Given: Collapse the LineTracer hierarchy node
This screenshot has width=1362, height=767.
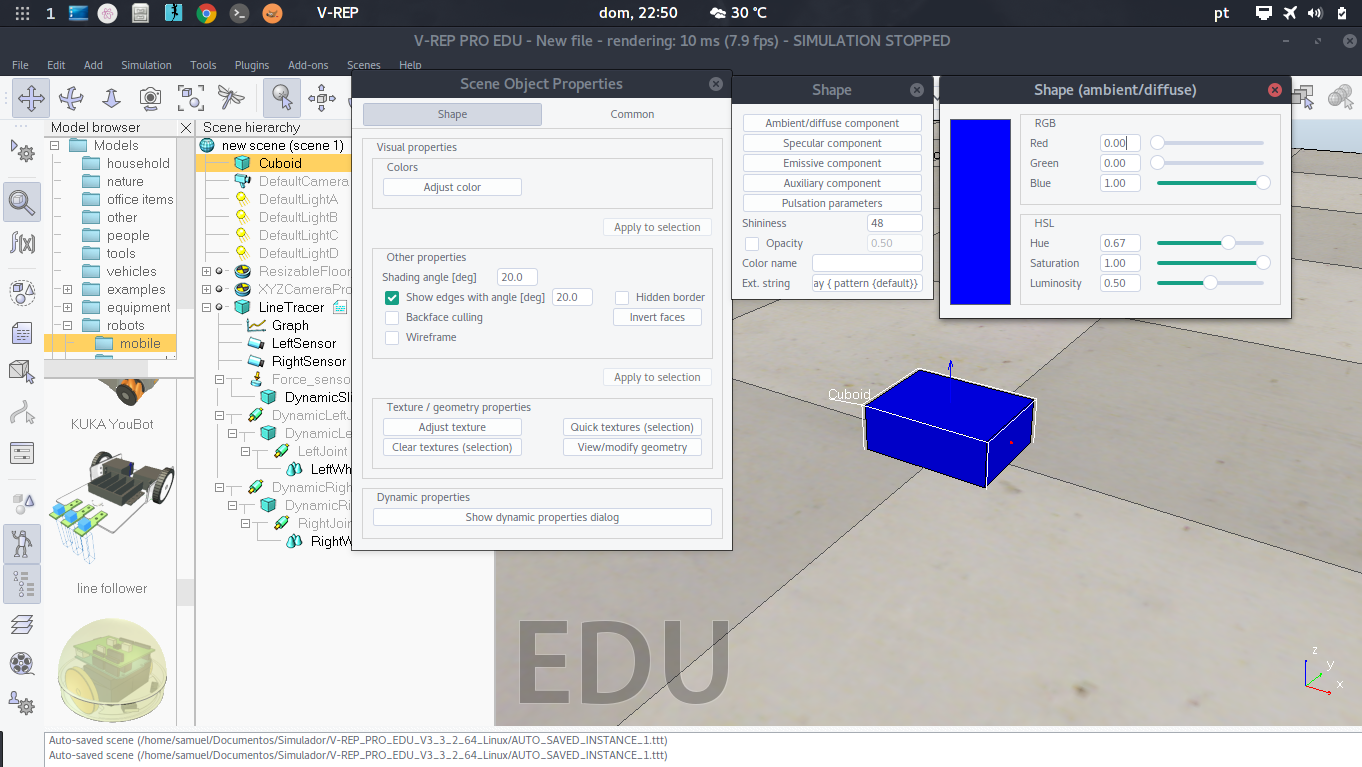Looking at the screenshot, I should coord(206,307).
